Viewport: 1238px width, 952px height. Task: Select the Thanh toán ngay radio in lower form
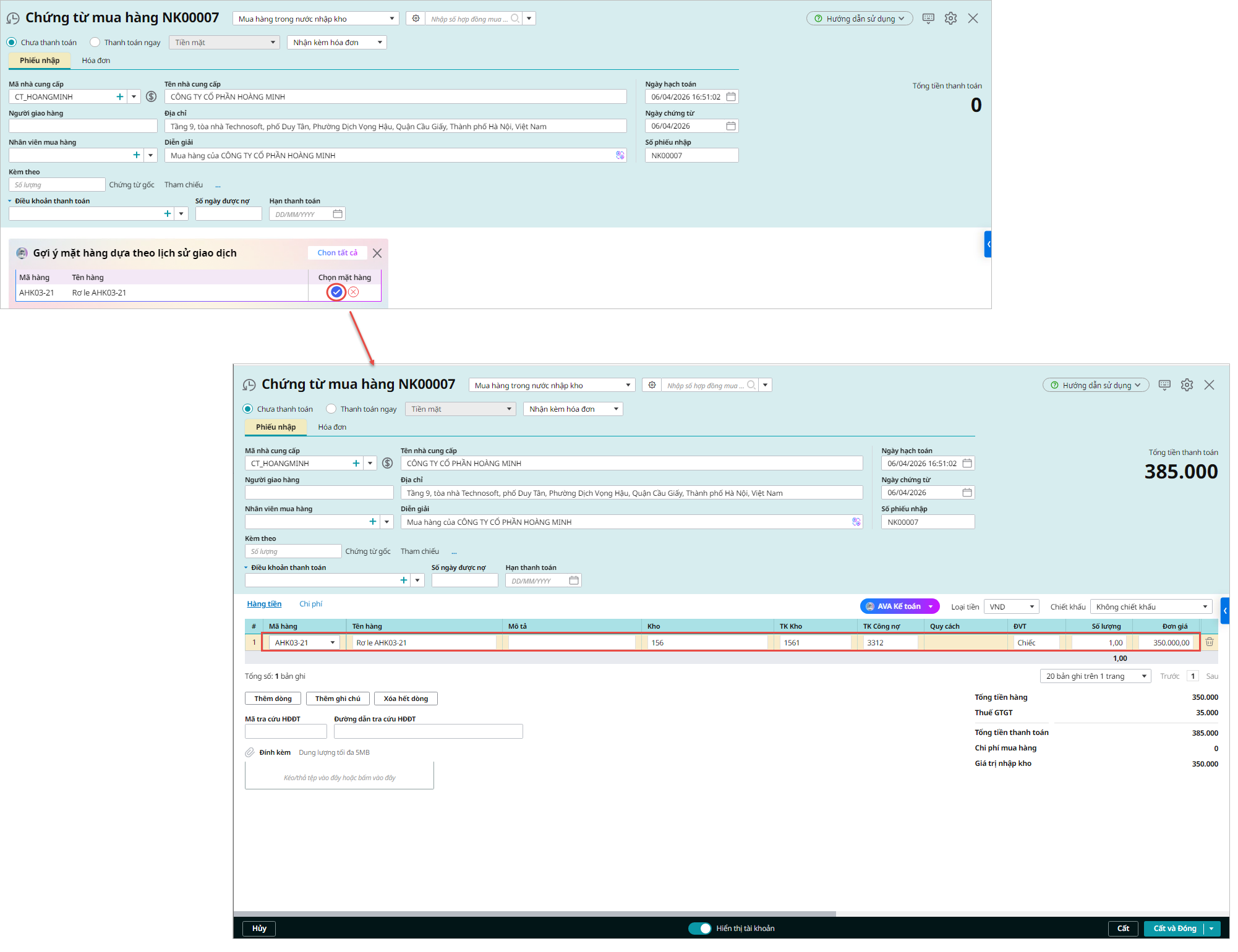tap(331, 409)
